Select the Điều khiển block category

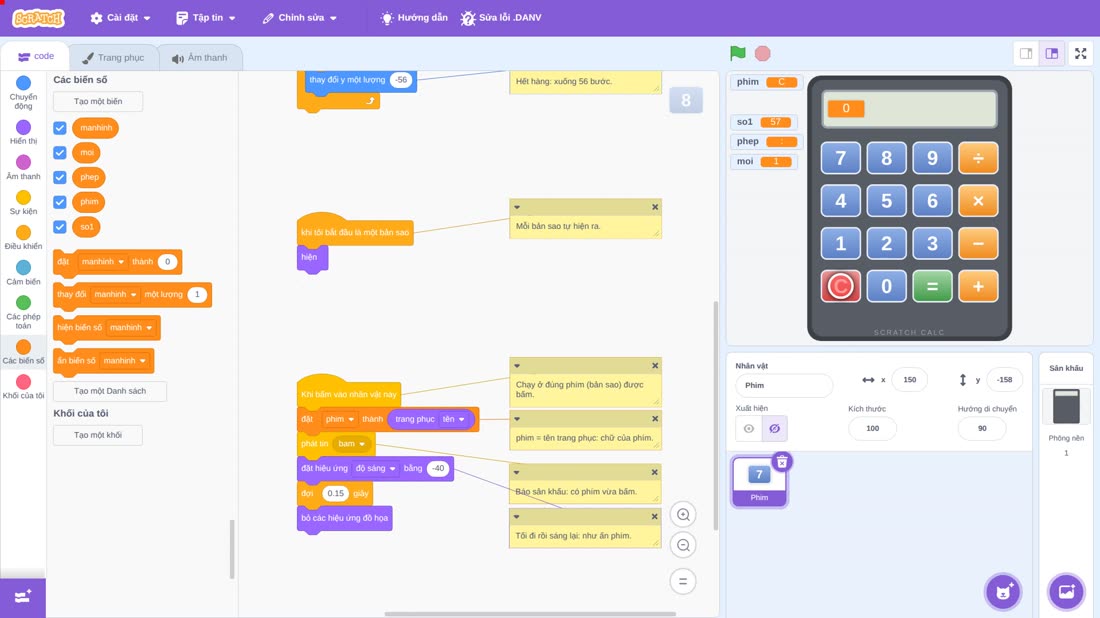(x=23, y=238)
